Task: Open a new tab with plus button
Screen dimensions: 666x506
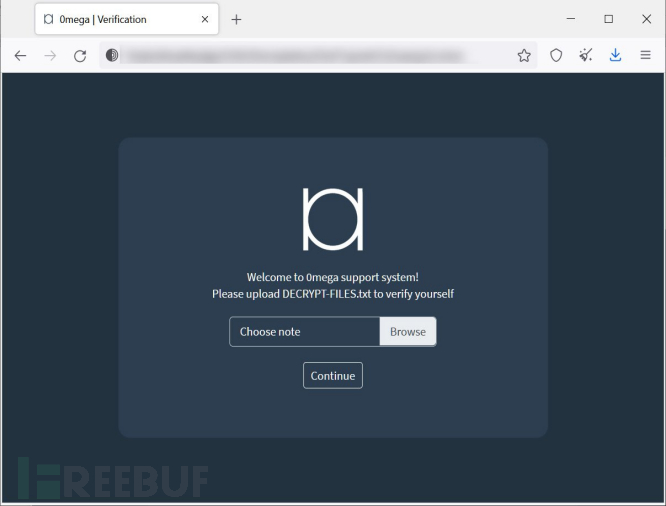Action: coord(237,20)
